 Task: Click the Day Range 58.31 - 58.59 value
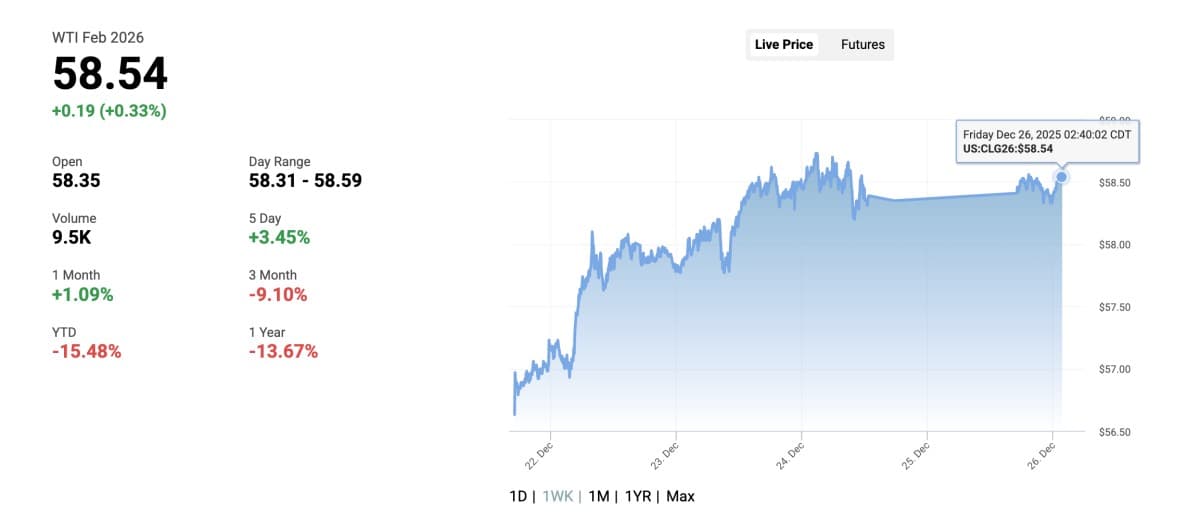pyautogui.click(x=305, y=180)
